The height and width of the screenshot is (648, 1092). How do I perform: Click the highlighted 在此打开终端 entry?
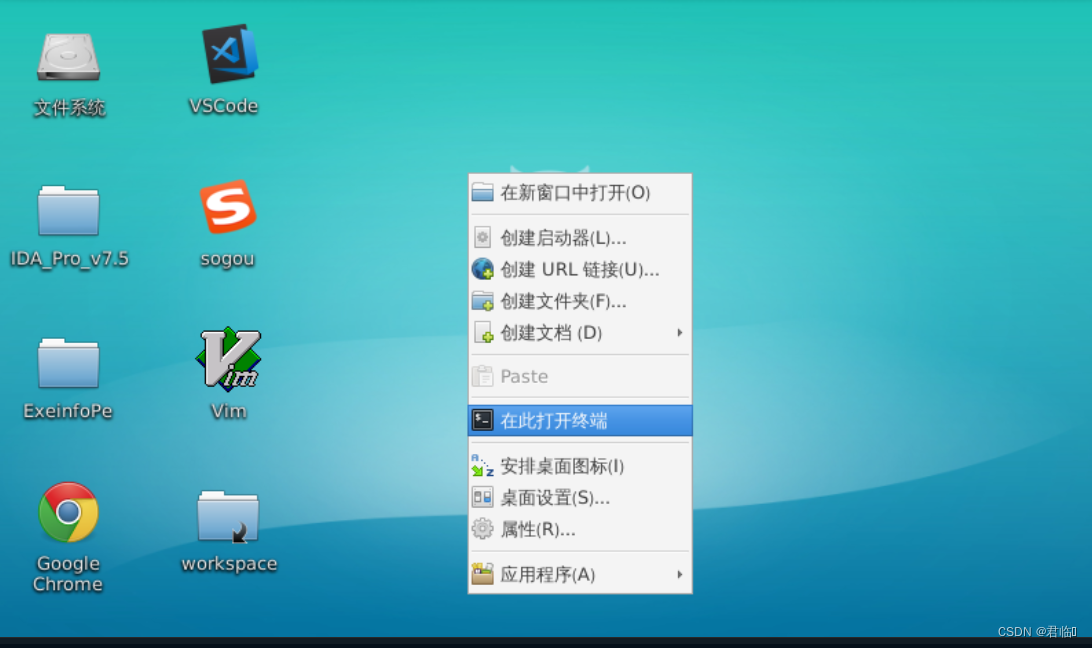tap(580, 421)
